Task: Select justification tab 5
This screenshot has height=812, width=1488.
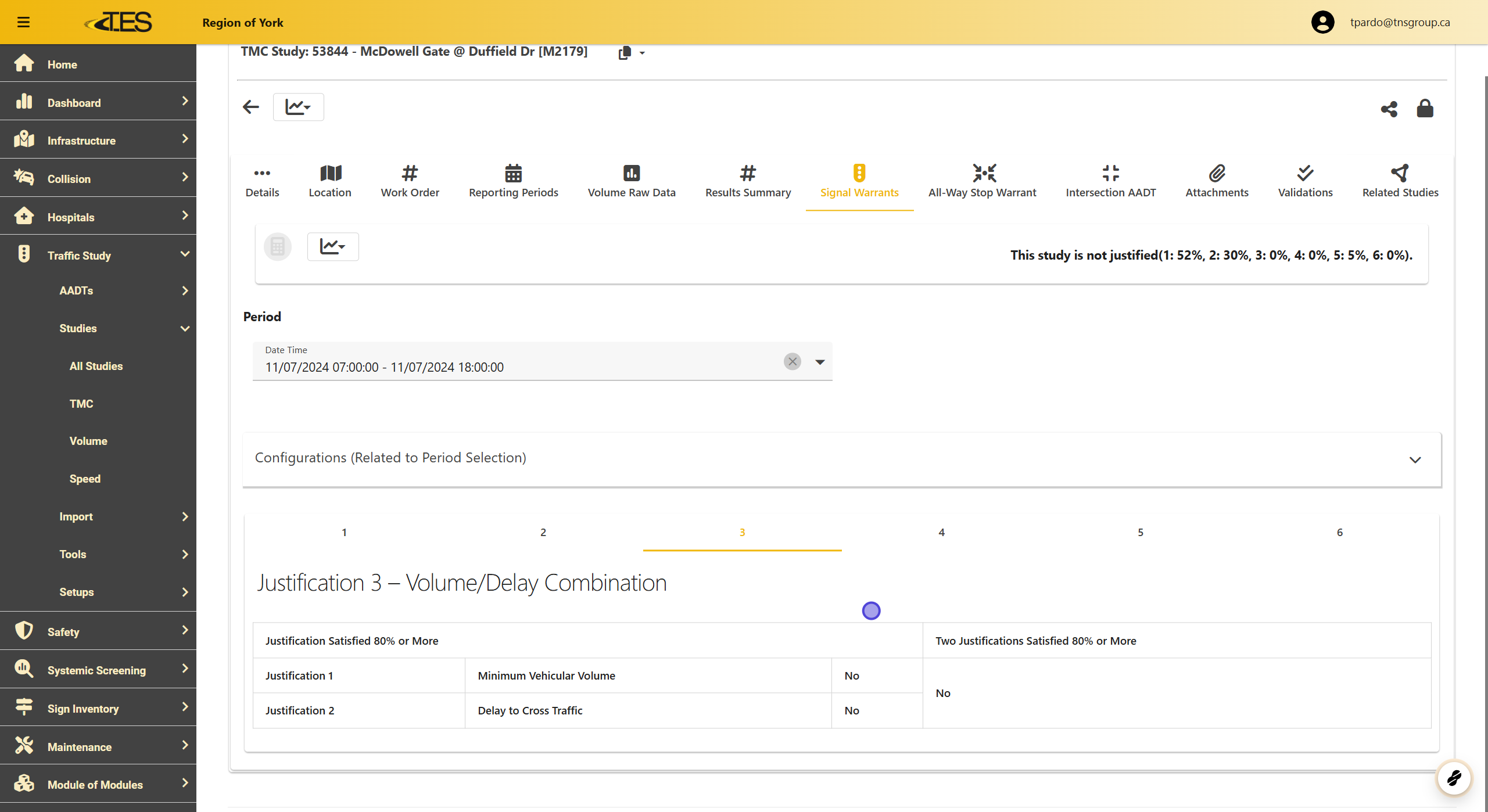Action: tap(1140, 532)
